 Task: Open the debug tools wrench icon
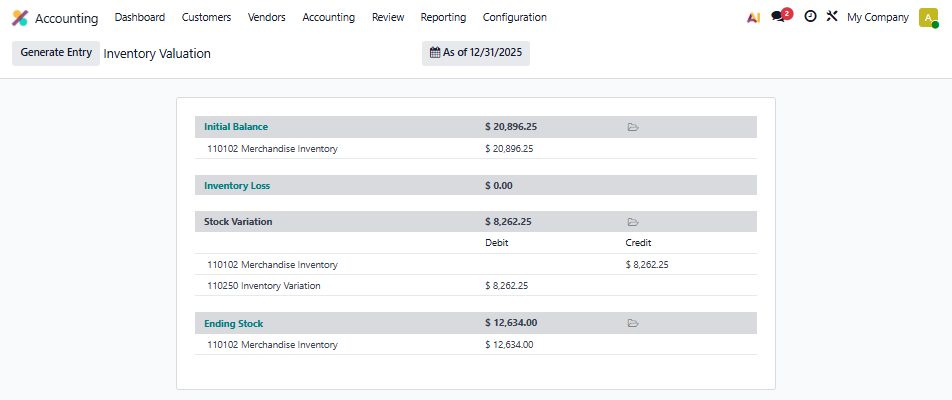click(831, 17)
